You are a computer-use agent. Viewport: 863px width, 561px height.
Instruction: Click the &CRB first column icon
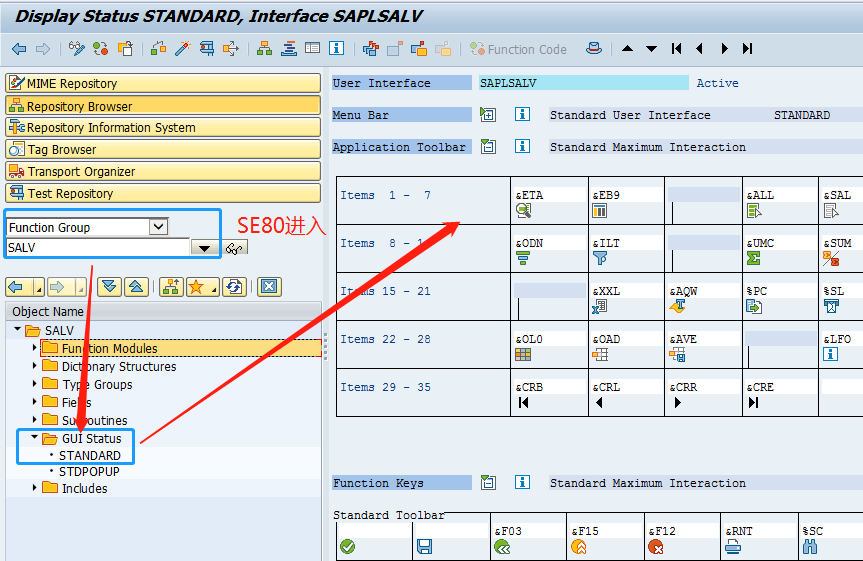tap(523, 402)
